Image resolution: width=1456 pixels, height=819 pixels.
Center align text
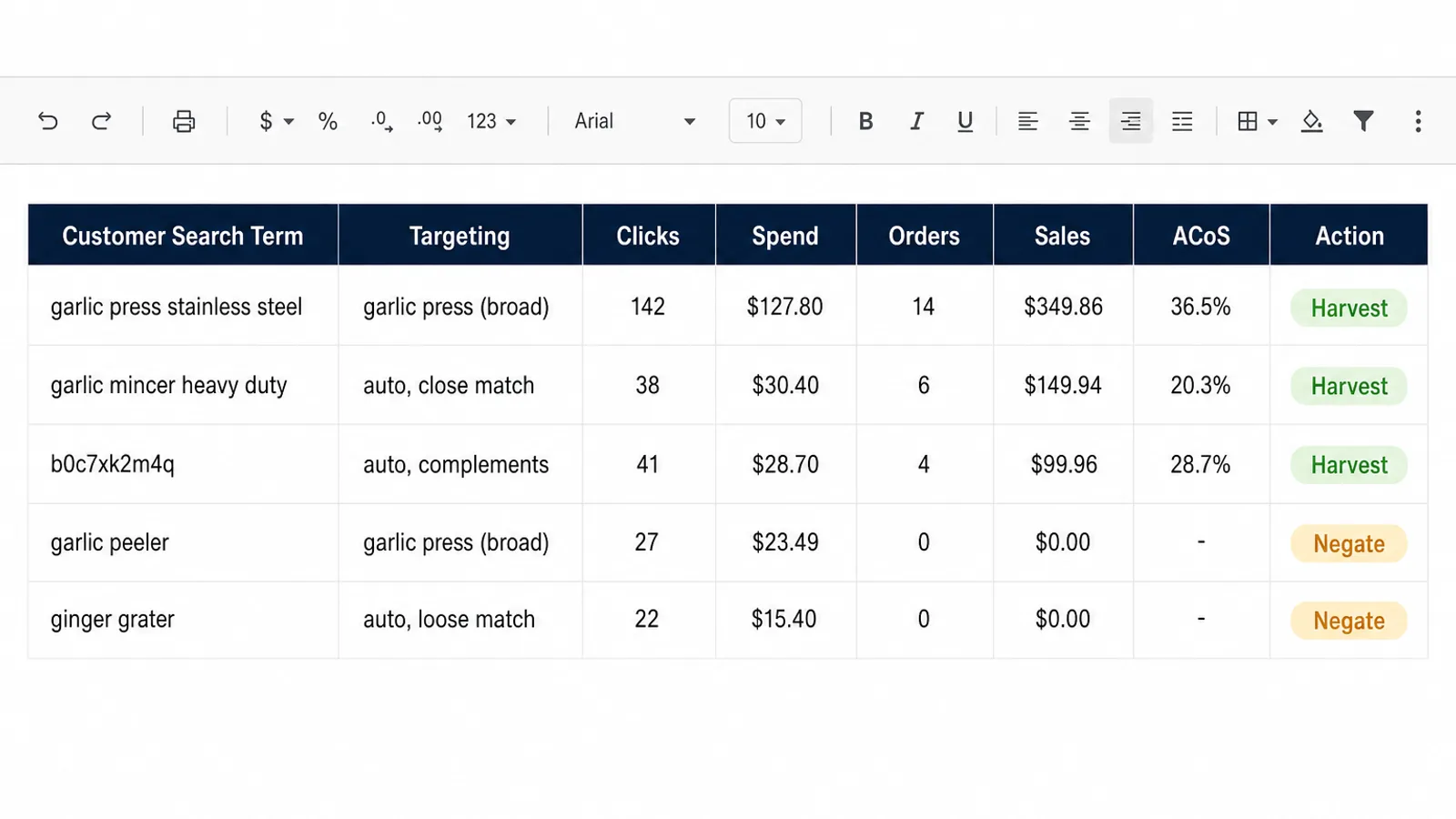coord(1079,121)
